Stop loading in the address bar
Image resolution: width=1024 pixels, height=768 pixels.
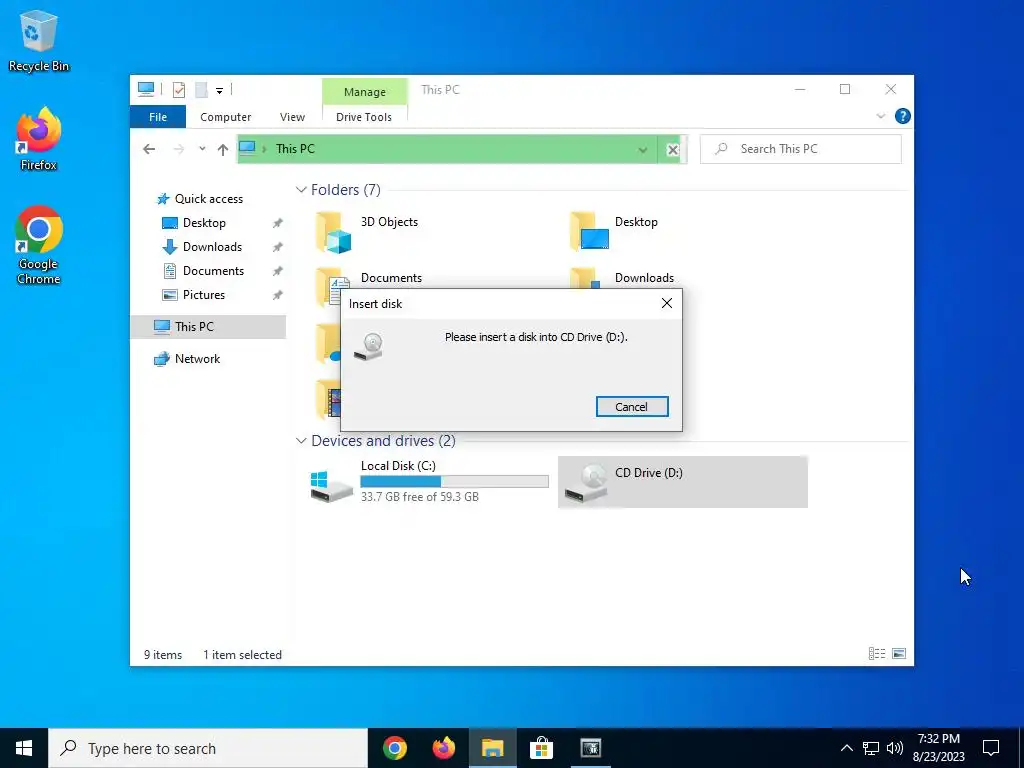coord(673,150)
